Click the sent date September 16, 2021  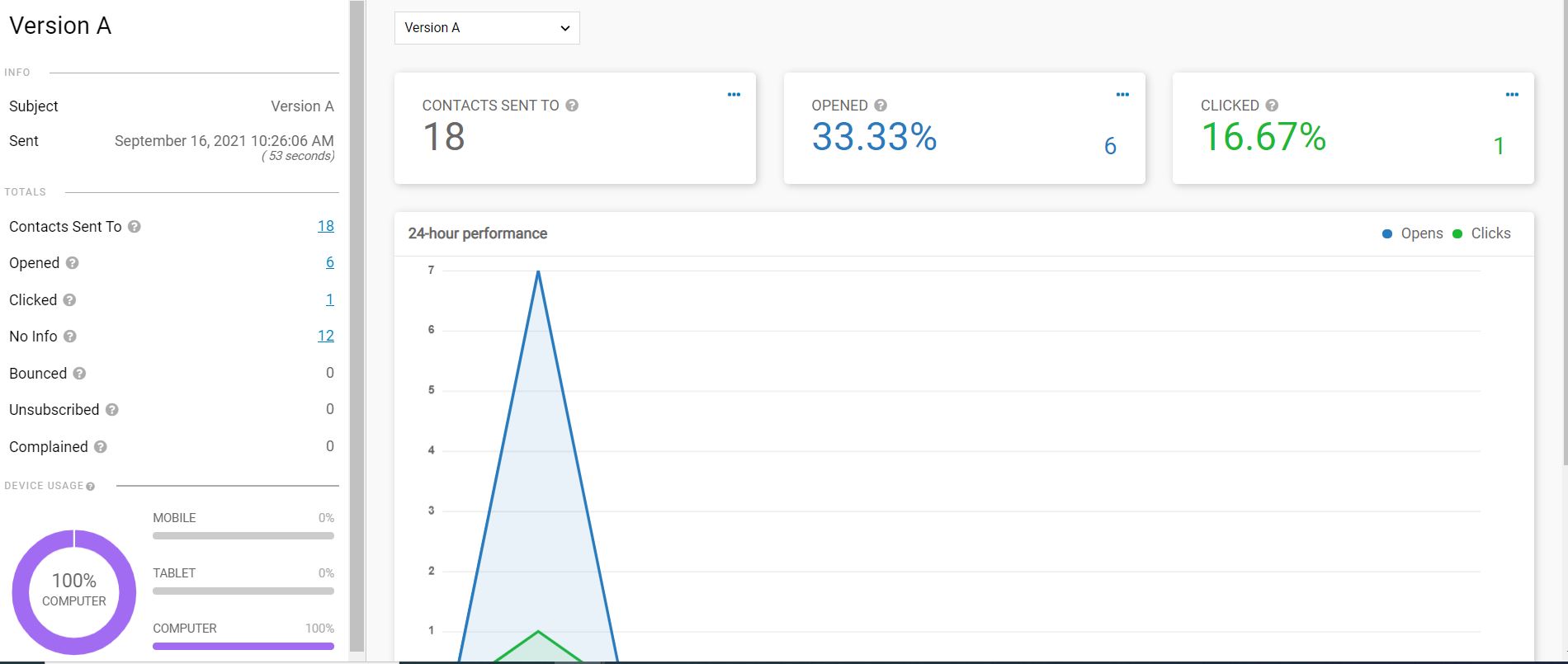tap(224, 141)
